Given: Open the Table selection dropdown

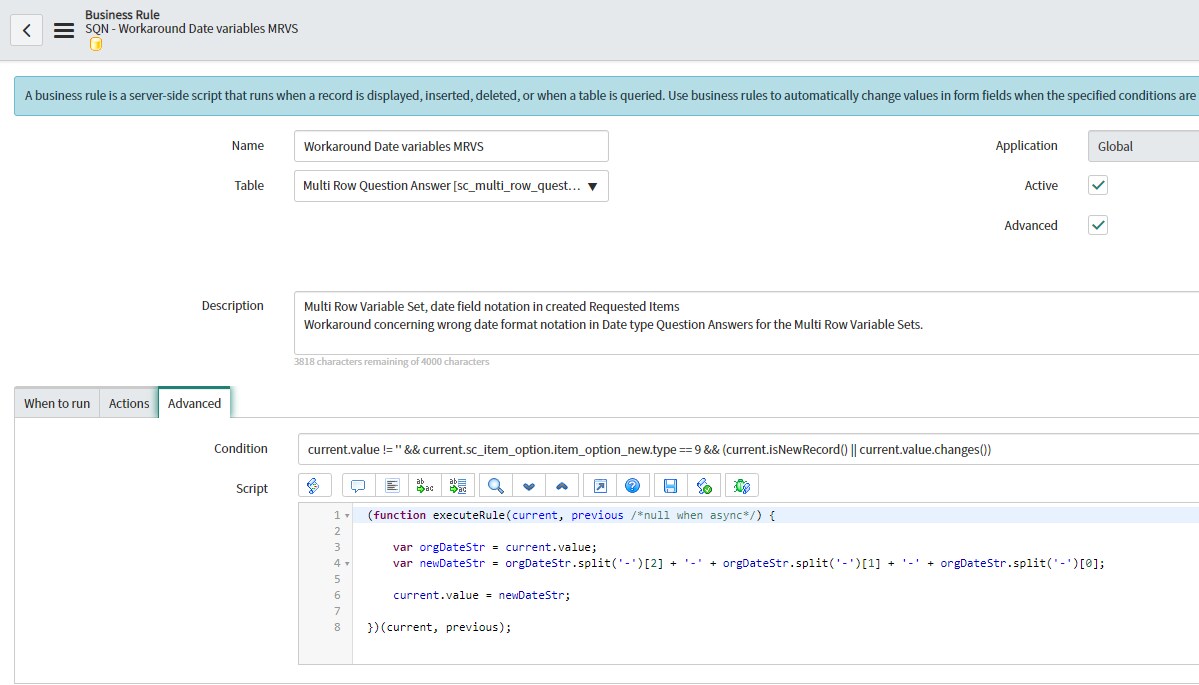Looking at the screenshot, I should [594, 186].
